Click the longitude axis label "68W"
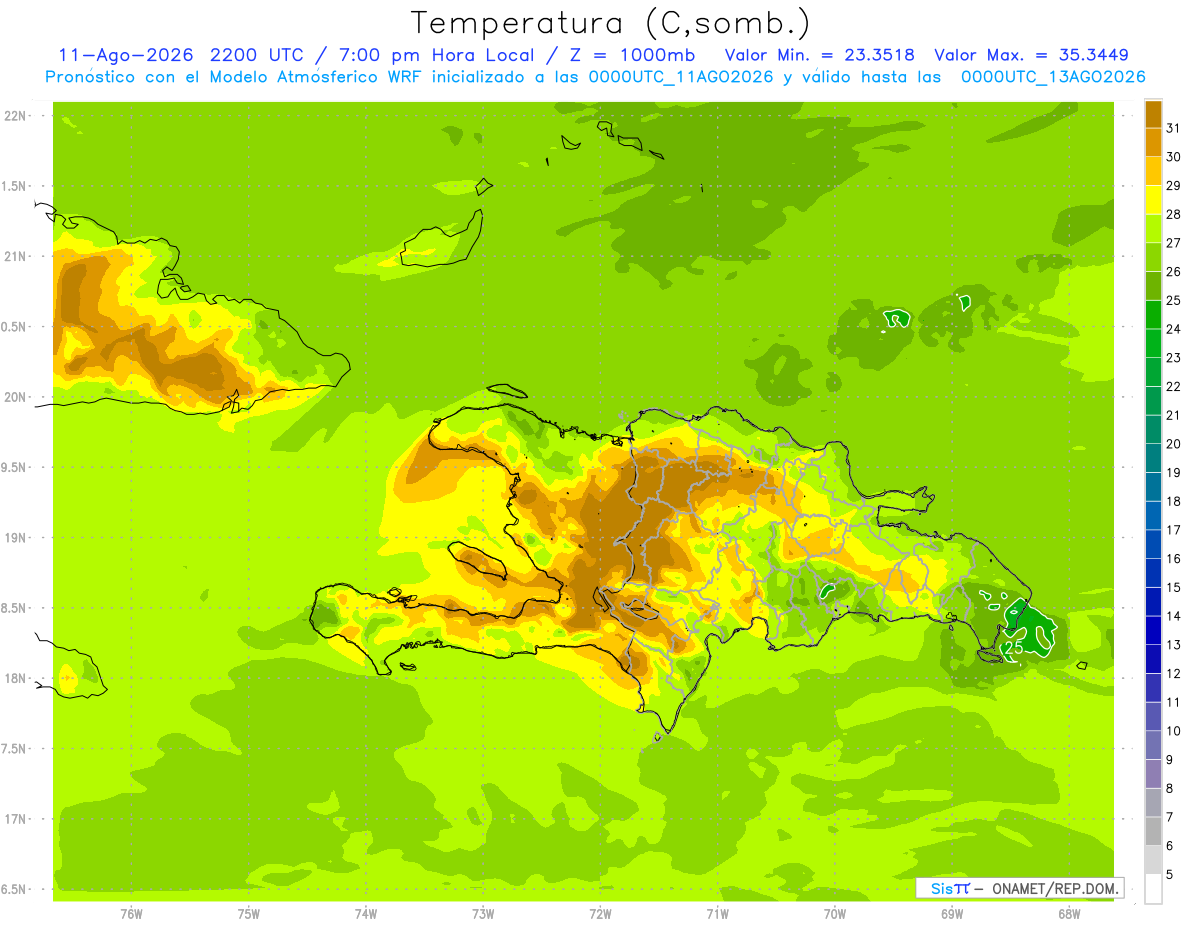This screenshot has width=1200, height=927. click(x=1069, y=914)
